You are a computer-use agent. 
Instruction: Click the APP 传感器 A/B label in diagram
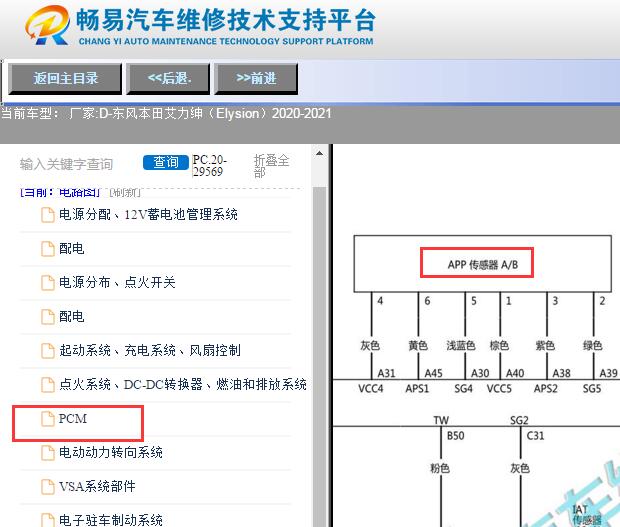click(483, 264)
